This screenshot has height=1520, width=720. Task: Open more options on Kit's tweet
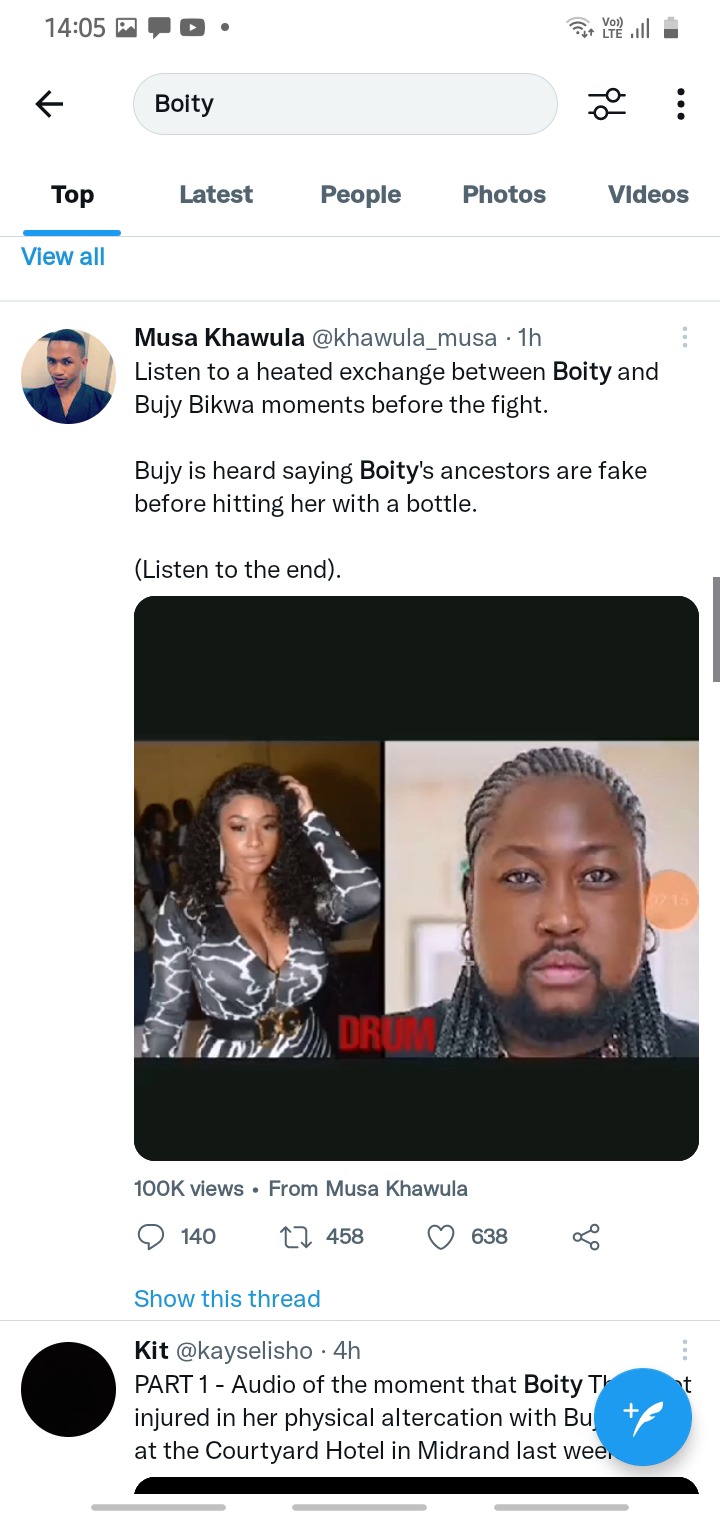[x=684, y=1350]
